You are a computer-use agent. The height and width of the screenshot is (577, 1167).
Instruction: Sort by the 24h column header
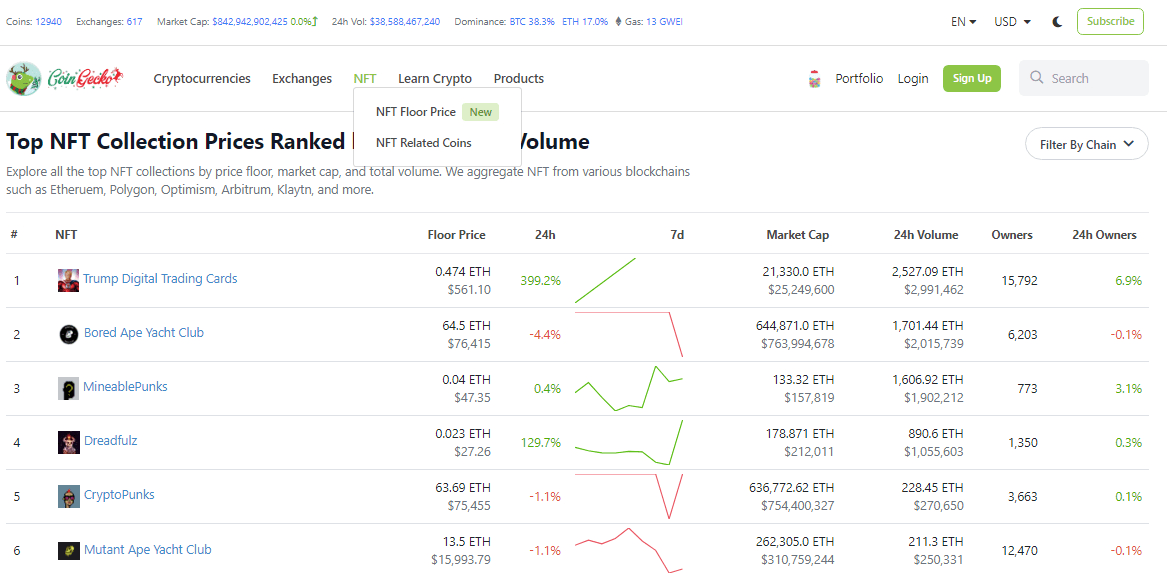(x=545, y=235)
